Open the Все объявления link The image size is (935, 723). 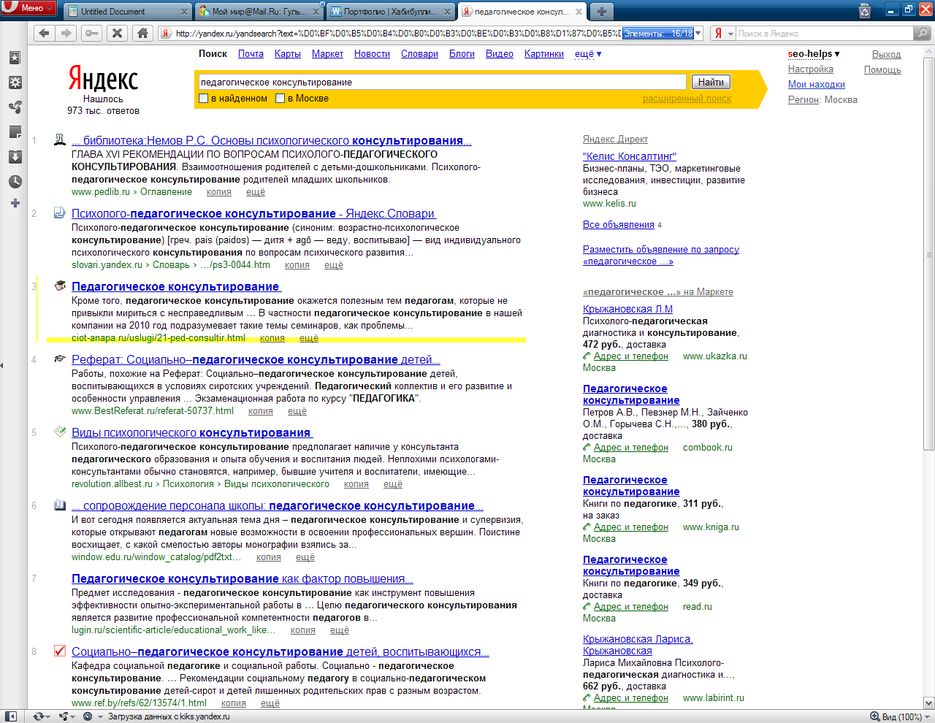coord(618,225)
